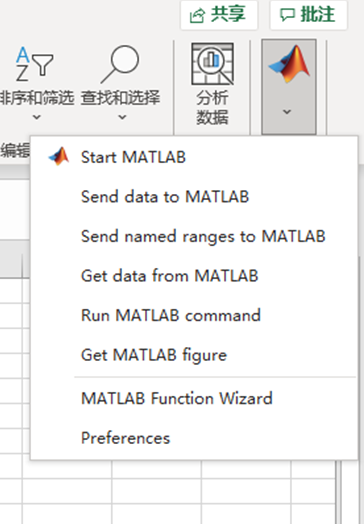This screenshot has height=524, width=364.
Task: Collapse the MATLAB menu via its chevron
Action: point(287,112)
